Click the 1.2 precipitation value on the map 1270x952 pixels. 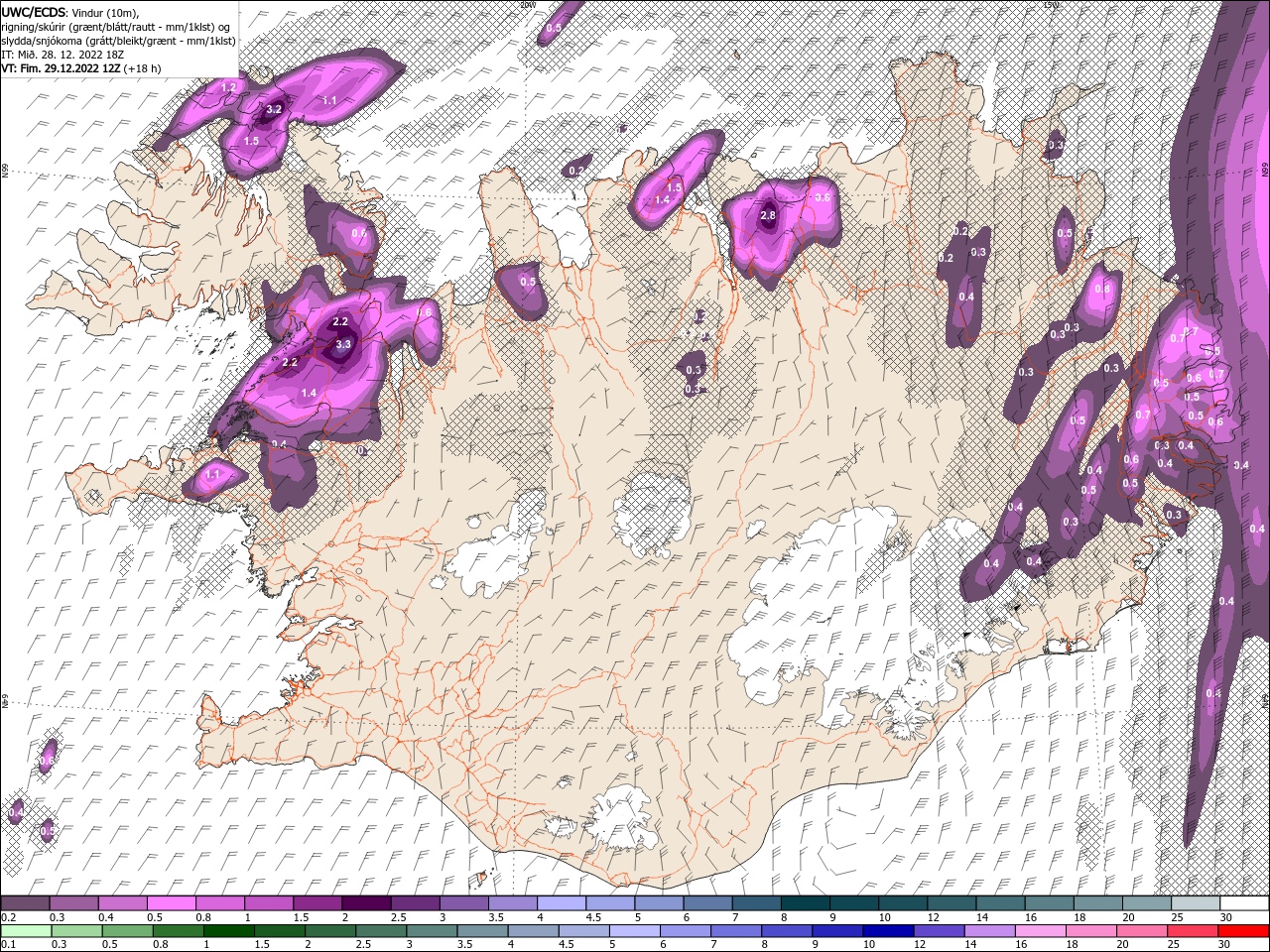(228, 88)
